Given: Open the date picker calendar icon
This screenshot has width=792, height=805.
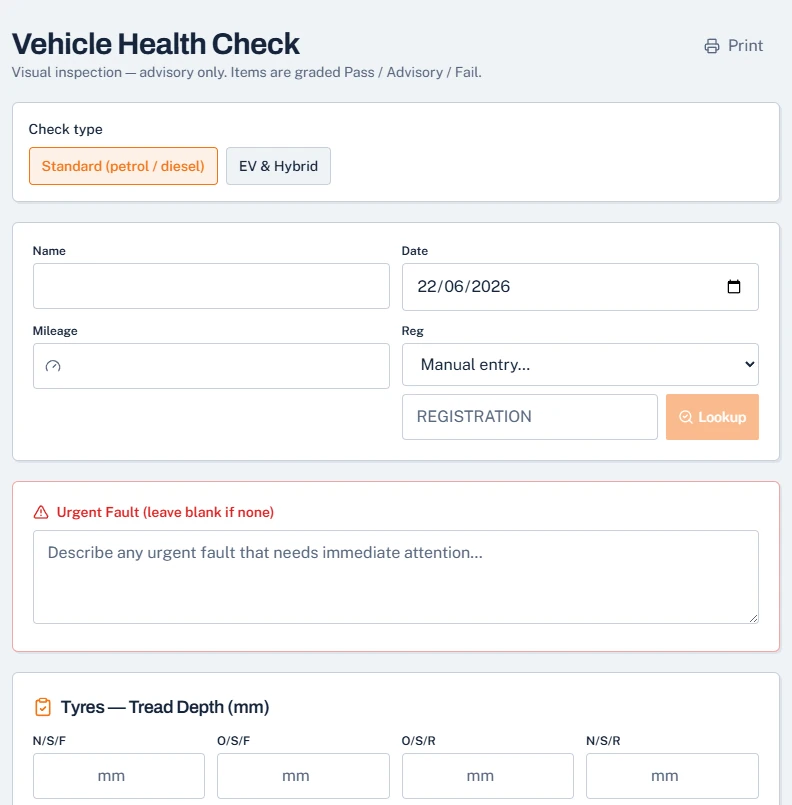Looking at the screenshot, I should (x=733, y=286).
